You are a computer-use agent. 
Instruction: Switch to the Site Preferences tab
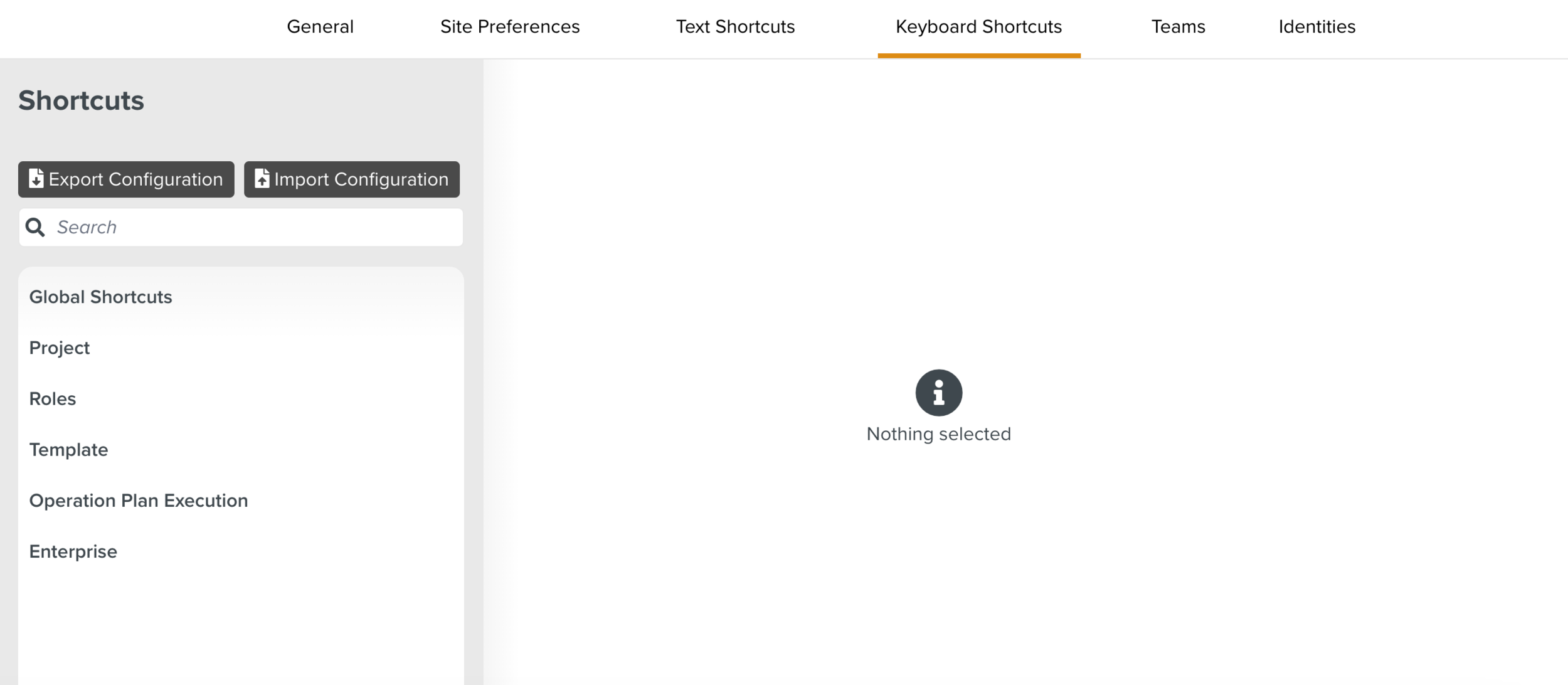pos(509,26)
